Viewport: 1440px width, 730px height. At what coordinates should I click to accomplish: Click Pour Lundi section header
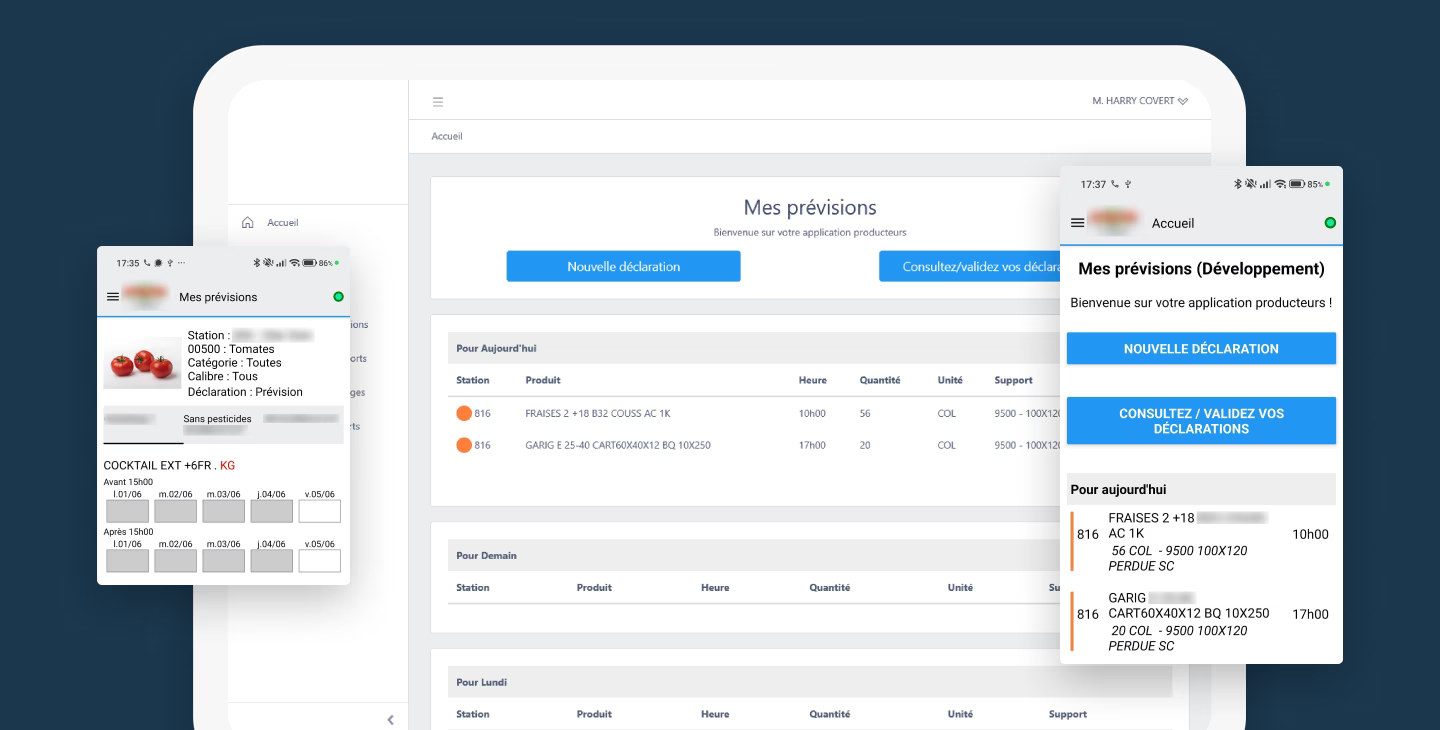(x=810, y=682)
